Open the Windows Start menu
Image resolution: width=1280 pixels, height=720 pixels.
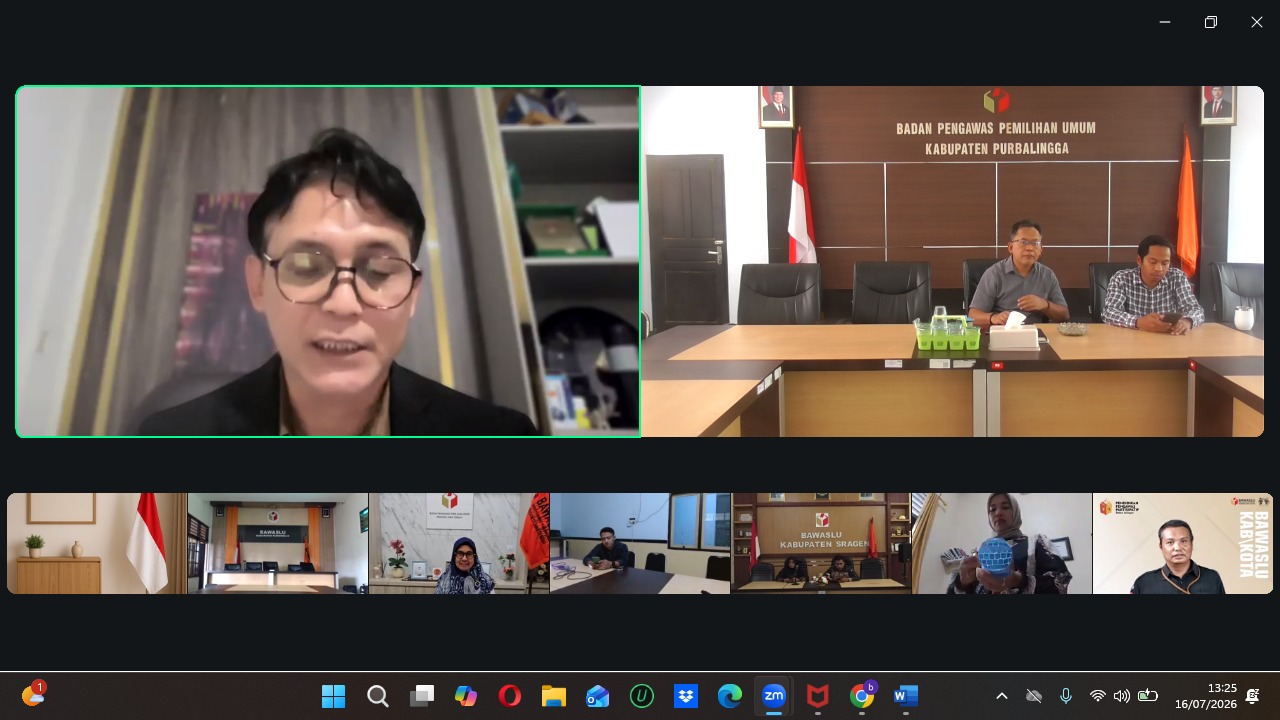333,696
